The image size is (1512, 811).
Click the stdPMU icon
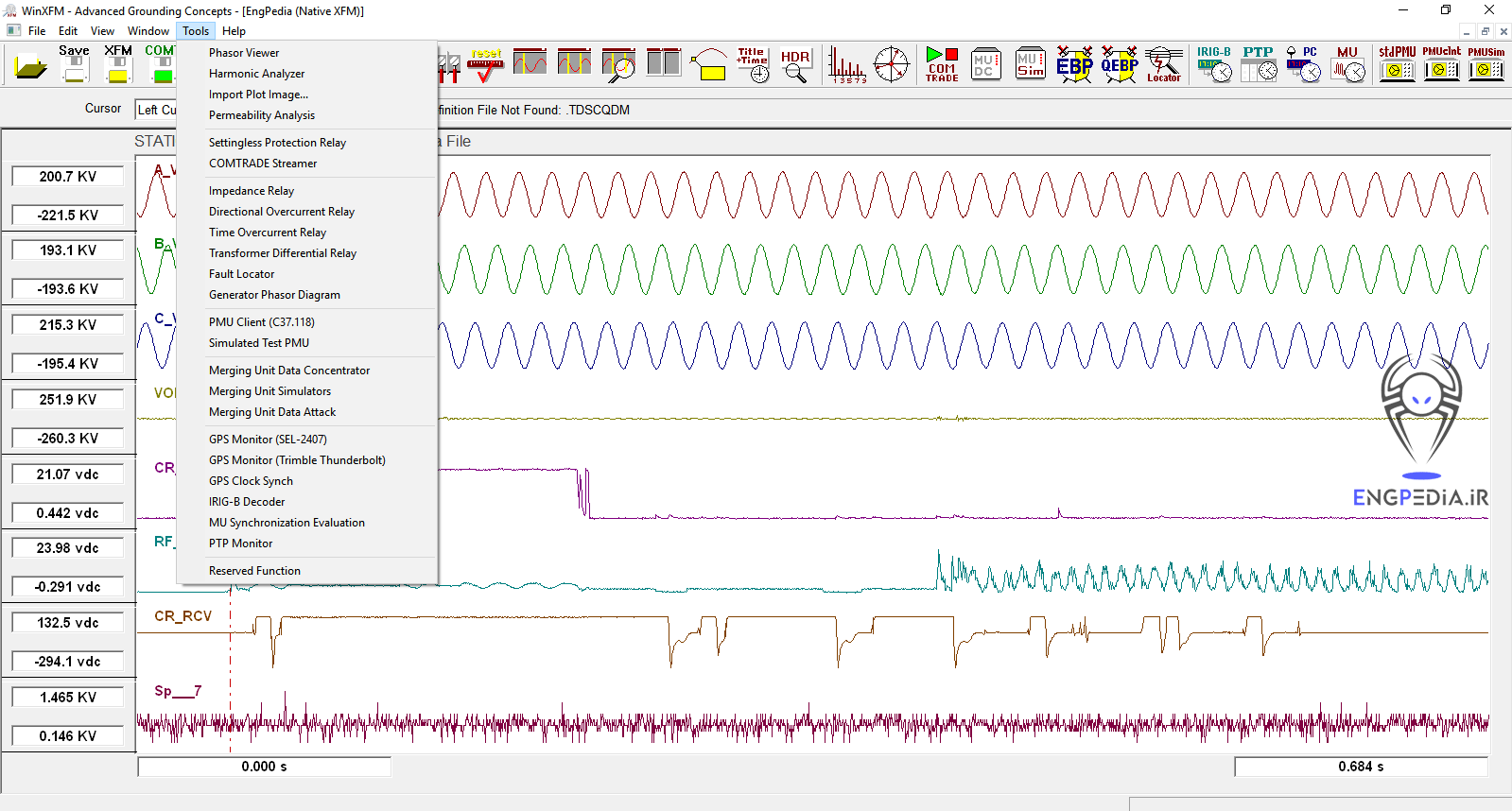pyautogui.click(x=1397, y=64)
